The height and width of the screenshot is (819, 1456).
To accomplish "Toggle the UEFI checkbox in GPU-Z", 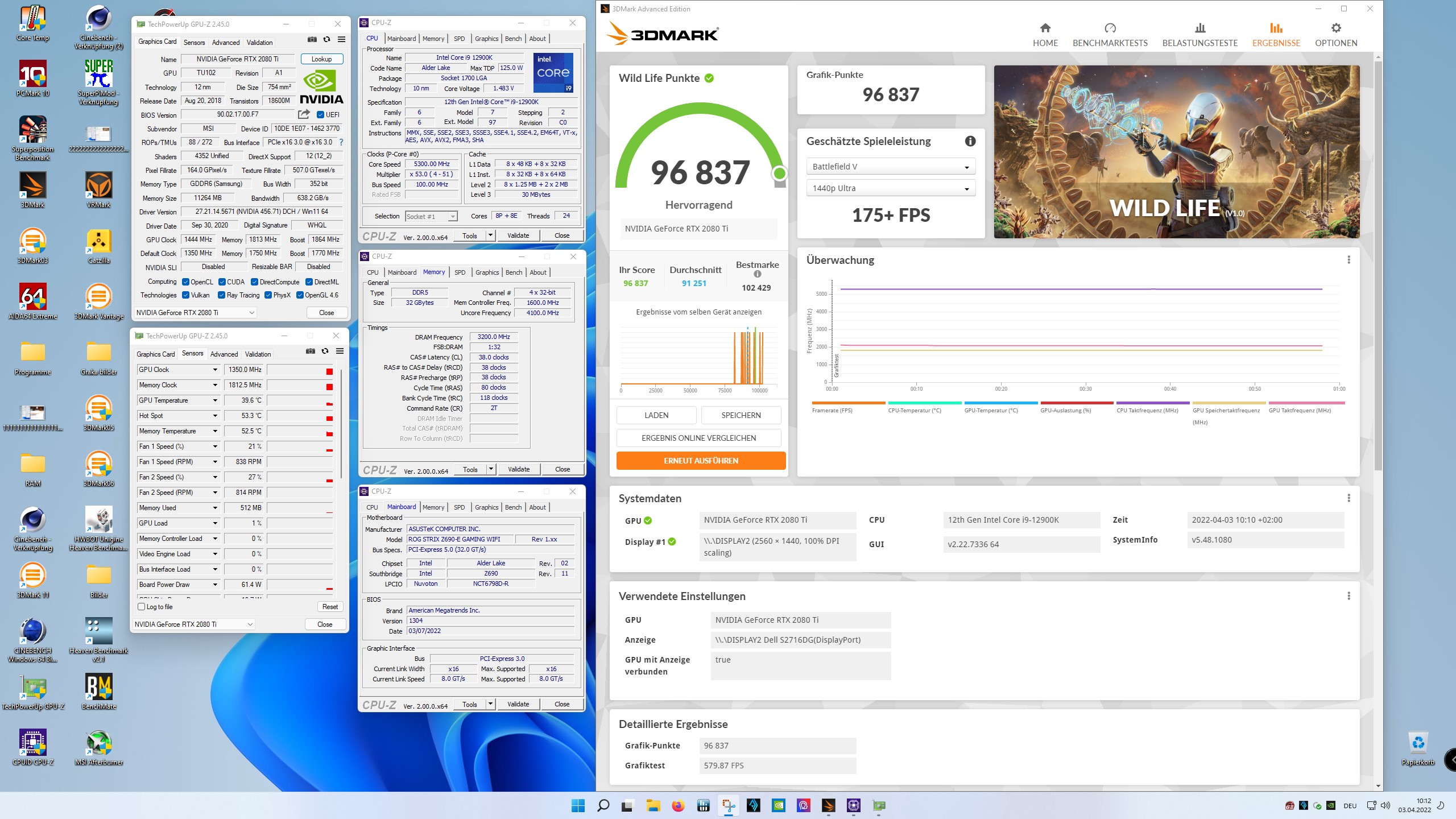I will point(320,115).
